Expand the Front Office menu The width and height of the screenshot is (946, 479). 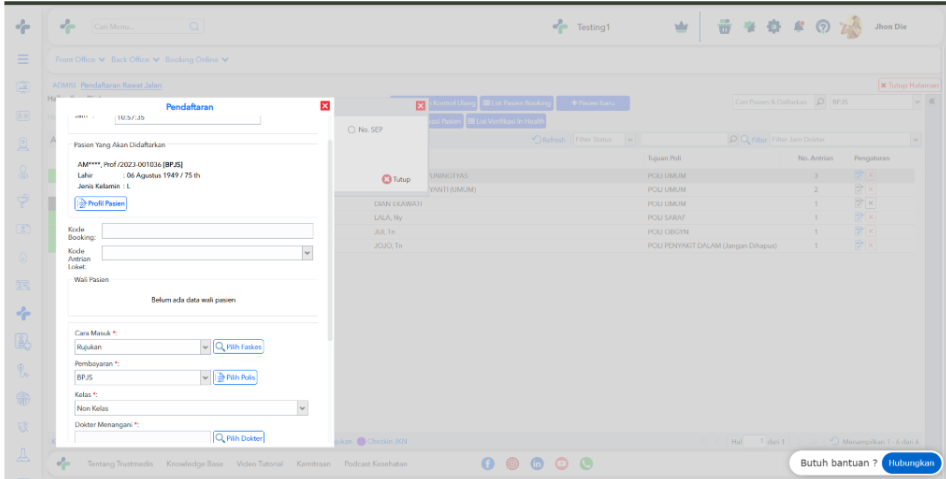(80, 60)
